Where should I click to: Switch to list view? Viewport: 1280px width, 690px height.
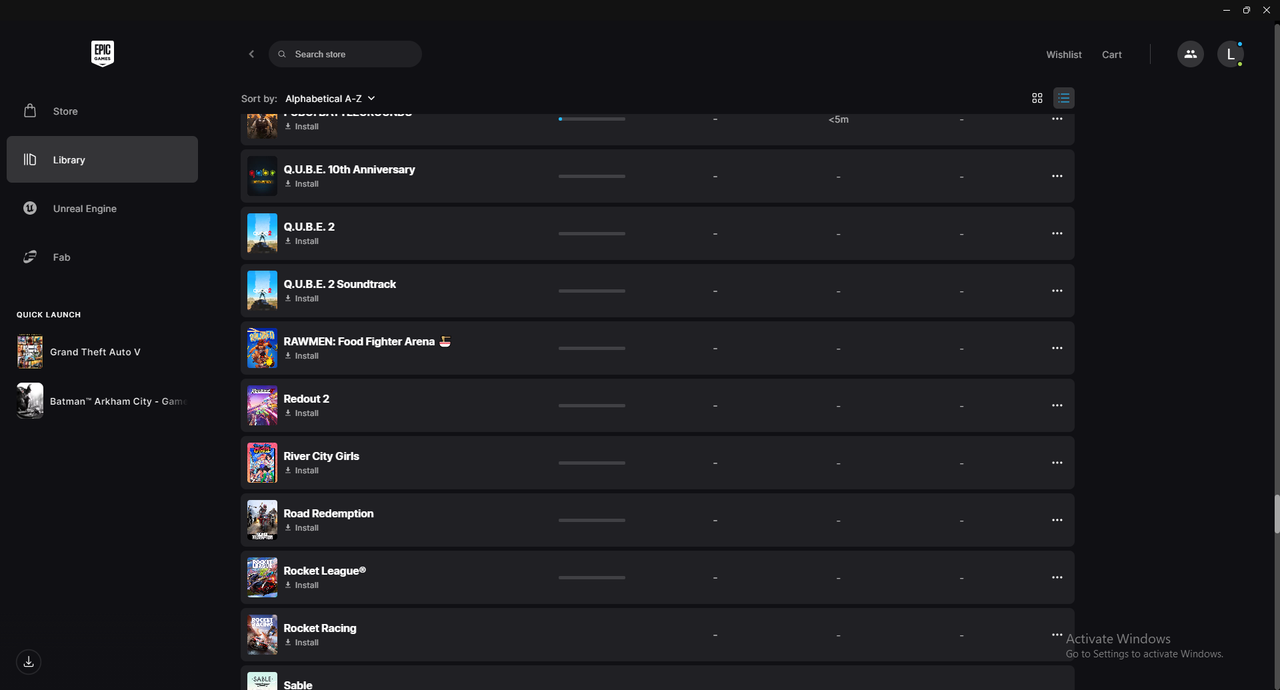1064,98
